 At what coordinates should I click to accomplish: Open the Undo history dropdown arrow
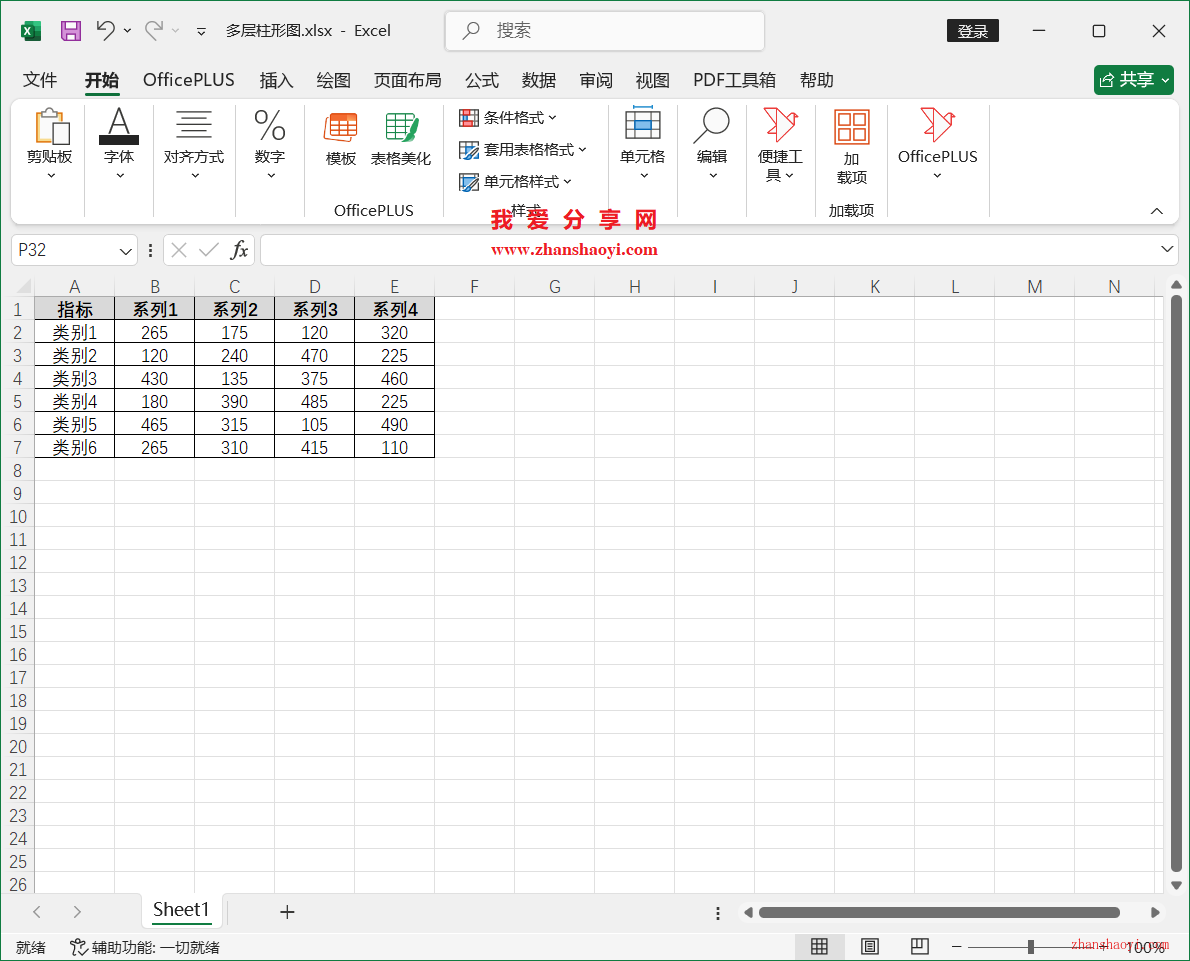[127, 31]
